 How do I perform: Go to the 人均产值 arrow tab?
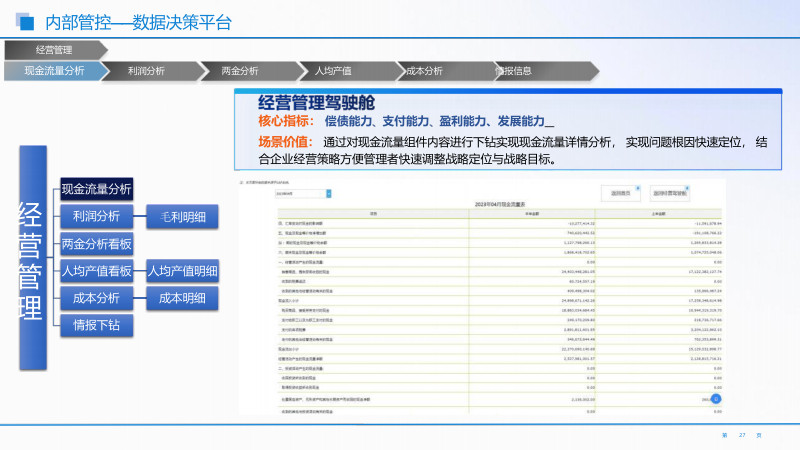[x=333, y=71]
